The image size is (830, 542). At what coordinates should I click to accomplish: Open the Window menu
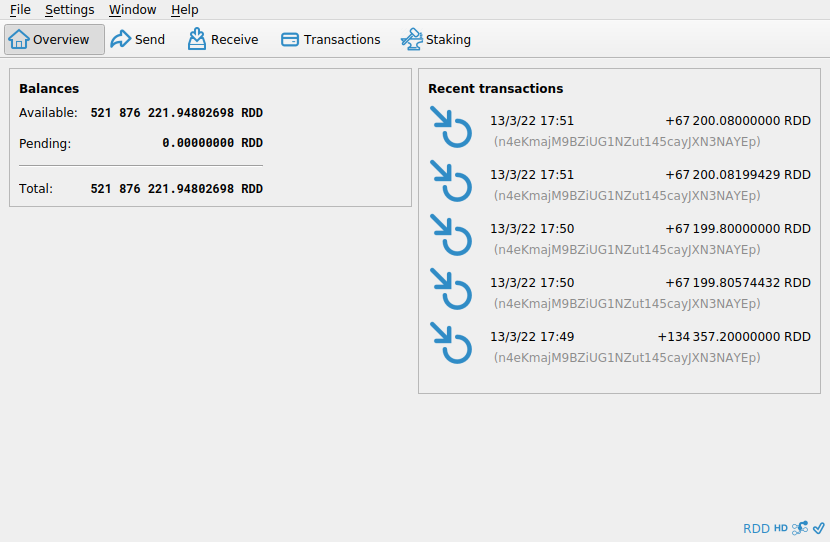tap(132, 10)
